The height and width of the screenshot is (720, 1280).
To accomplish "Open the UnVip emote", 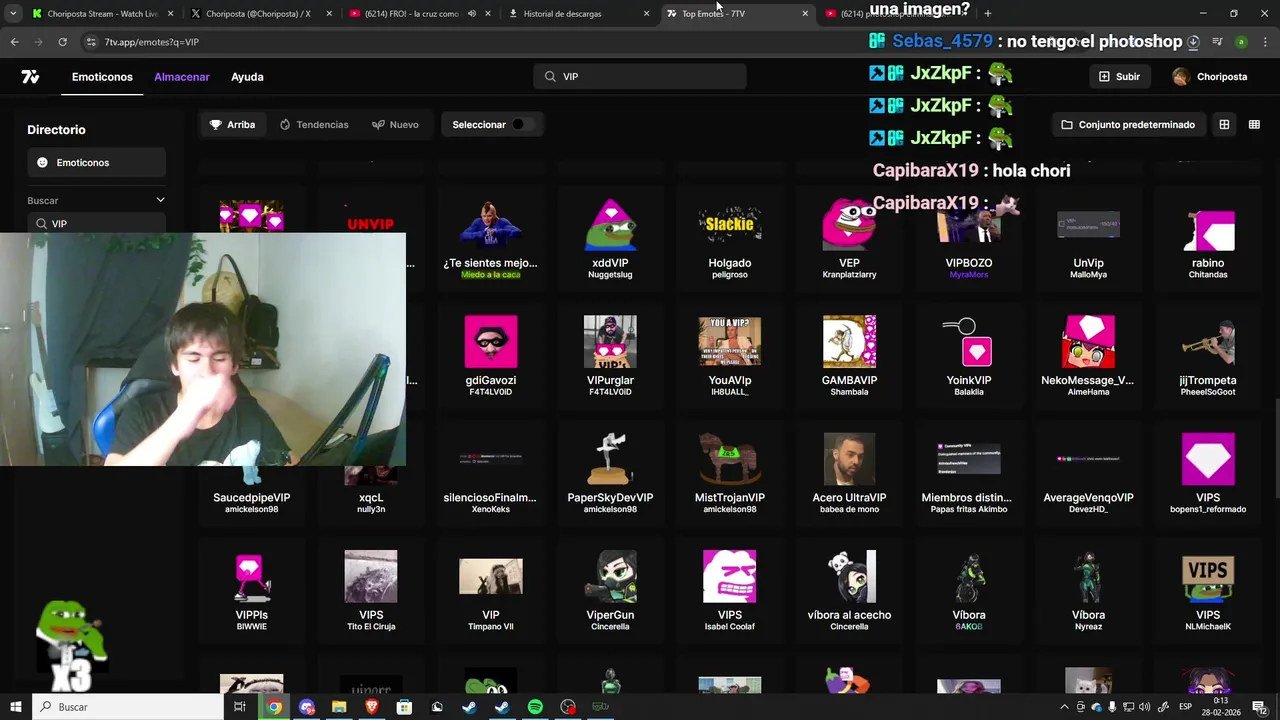I will pos(1088,240).
